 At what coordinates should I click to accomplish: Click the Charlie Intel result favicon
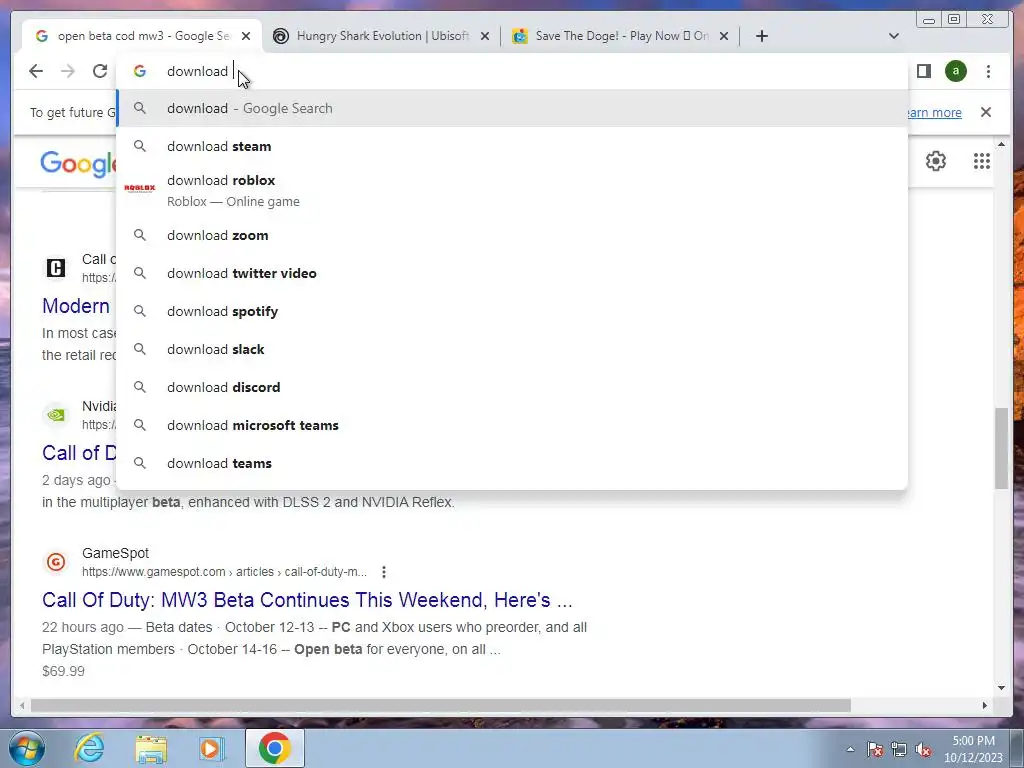56,268
